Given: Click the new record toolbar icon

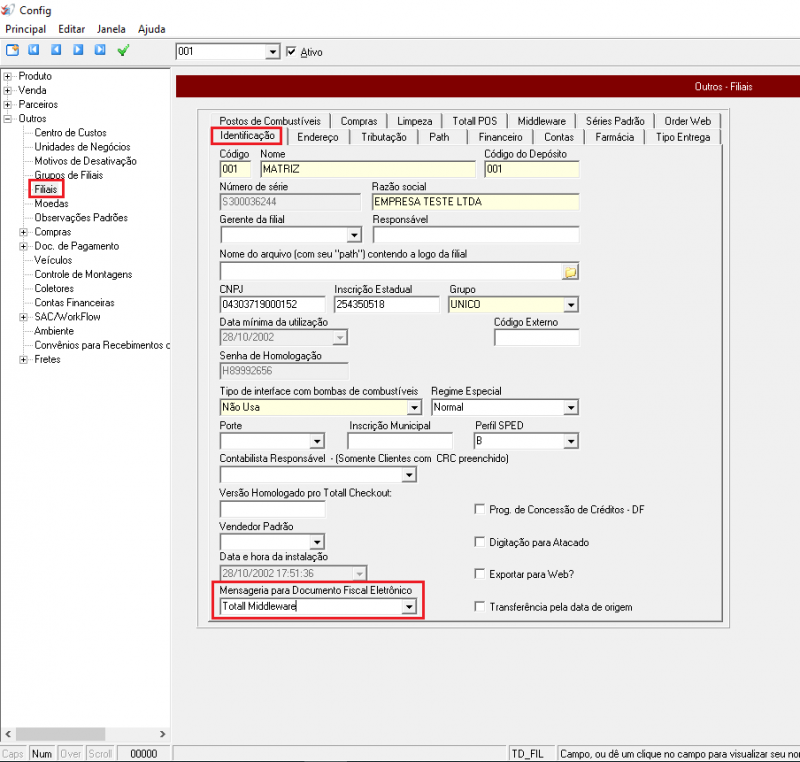Looking at the screenshot, I should point(12,50).
